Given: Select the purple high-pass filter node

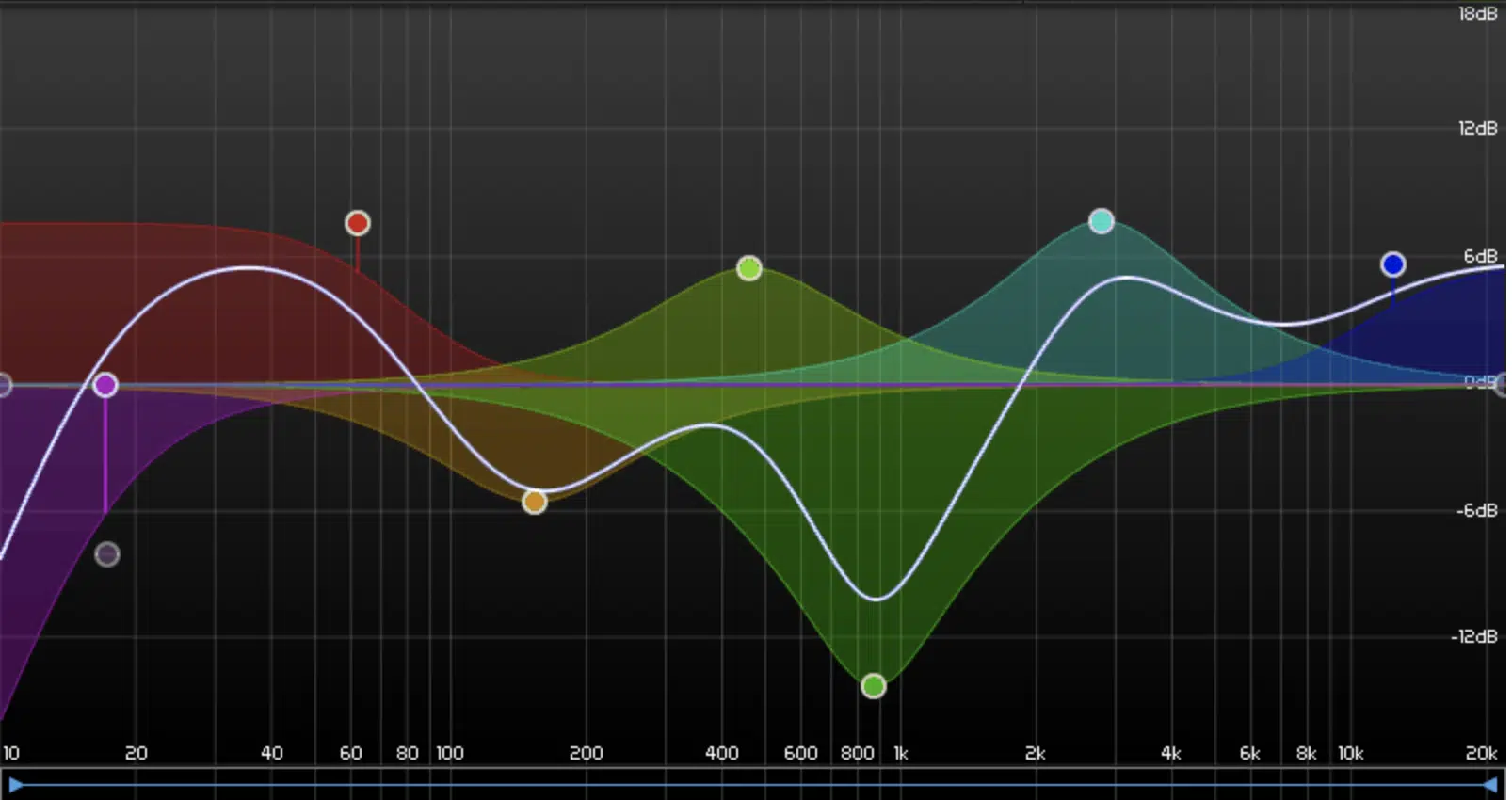Looking at the screenshot, I should tap(105, 385).
